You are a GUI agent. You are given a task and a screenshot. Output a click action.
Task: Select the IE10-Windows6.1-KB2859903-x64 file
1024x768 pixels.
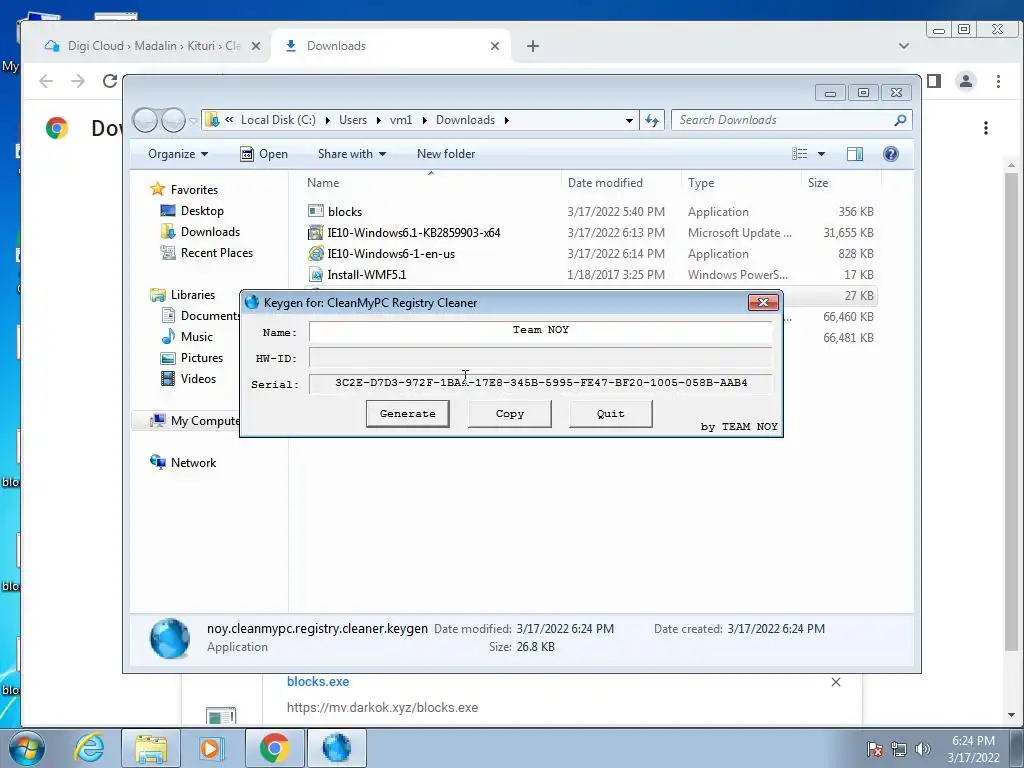[x=414, y=232]
